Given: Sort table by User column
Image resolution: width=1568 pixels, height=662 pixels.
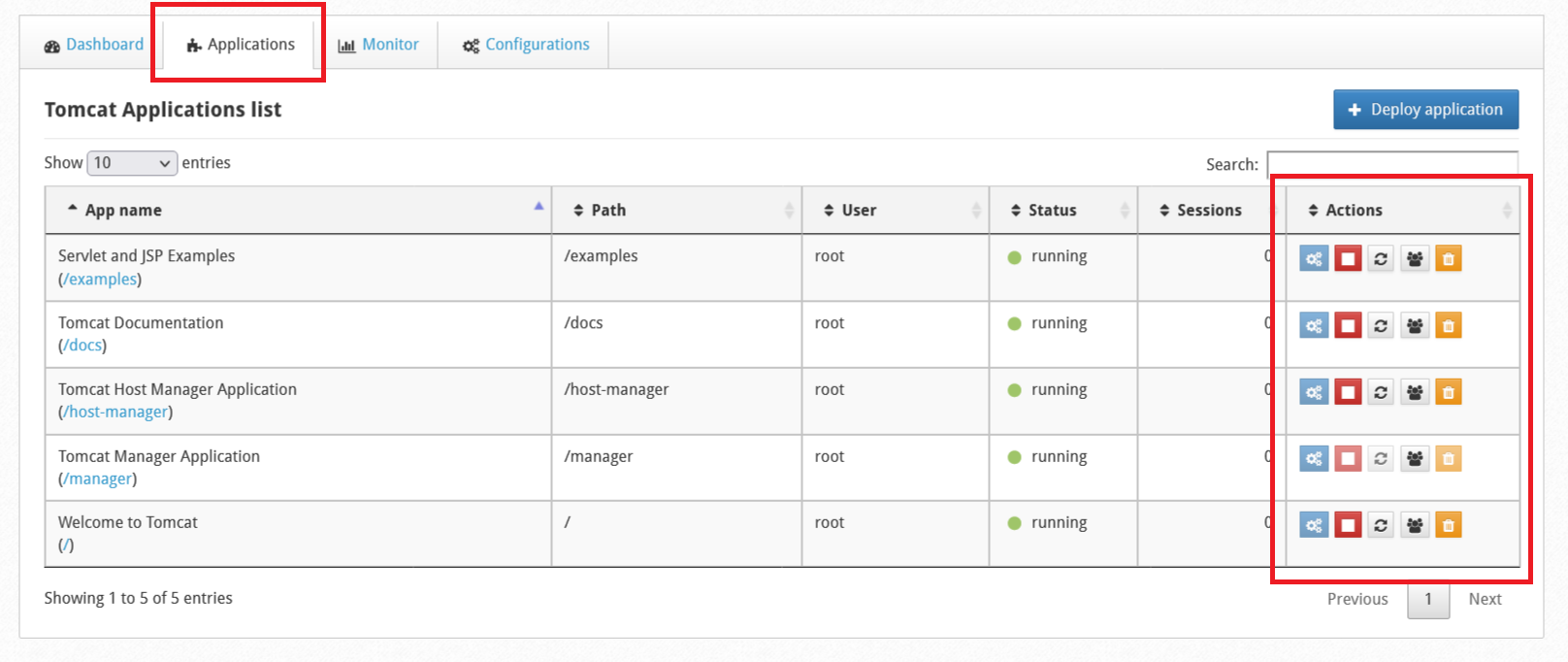Looking at the screenshot, I should (x=896, y=211).
